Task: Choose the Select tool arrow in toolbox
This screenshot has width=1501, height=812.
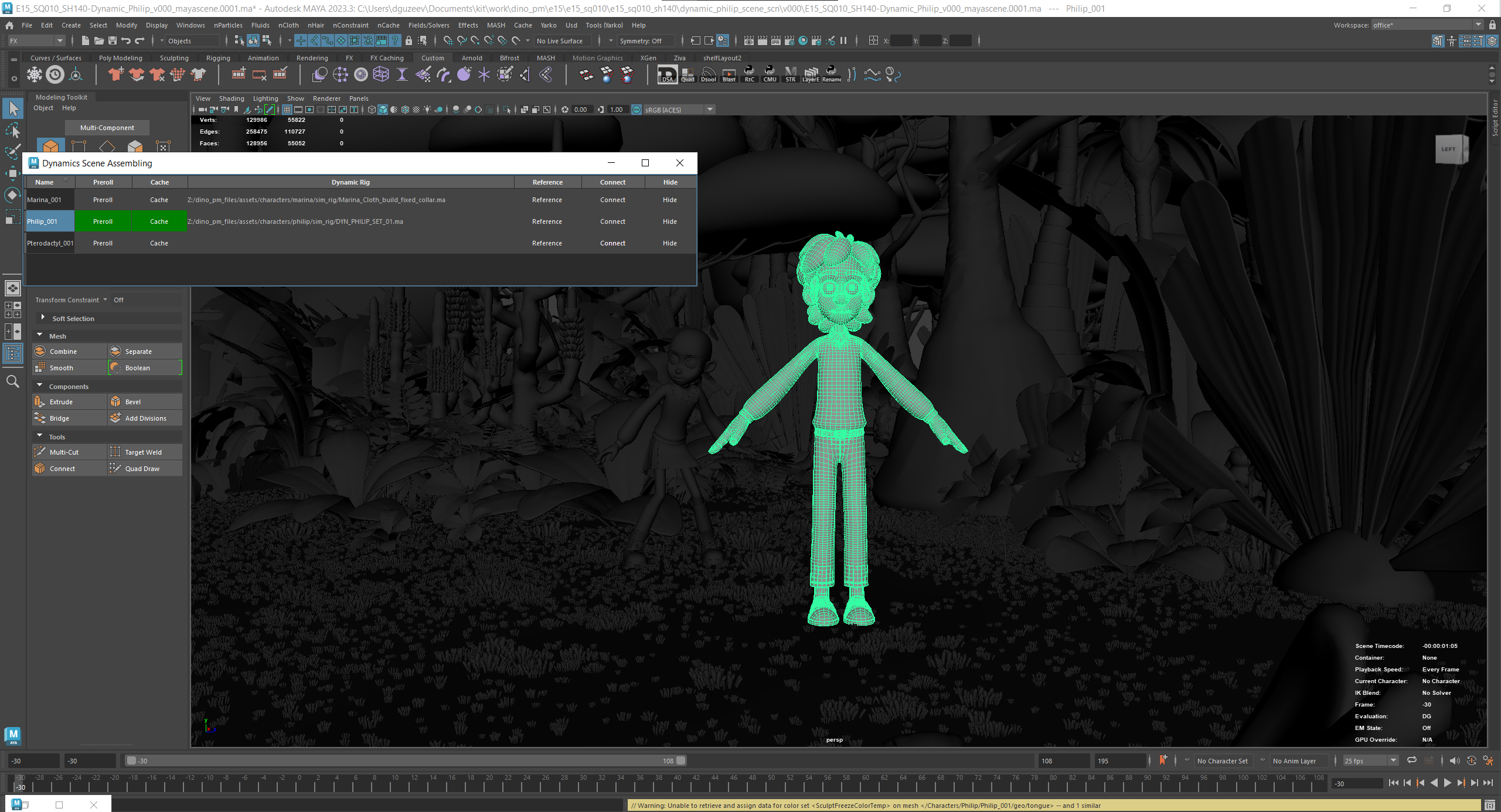Action: point(13,108)
